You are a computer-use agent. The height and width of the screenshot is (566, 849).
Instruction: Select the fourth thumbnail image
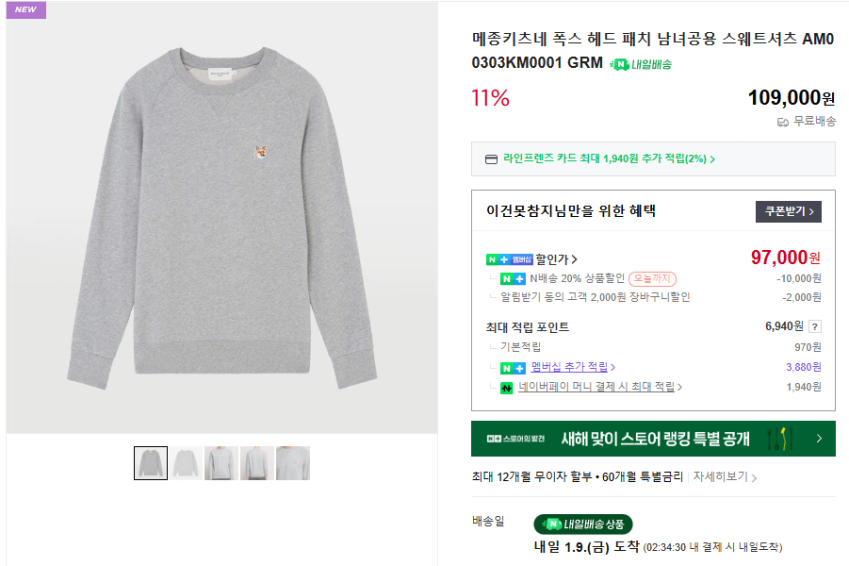pos(257,463)
